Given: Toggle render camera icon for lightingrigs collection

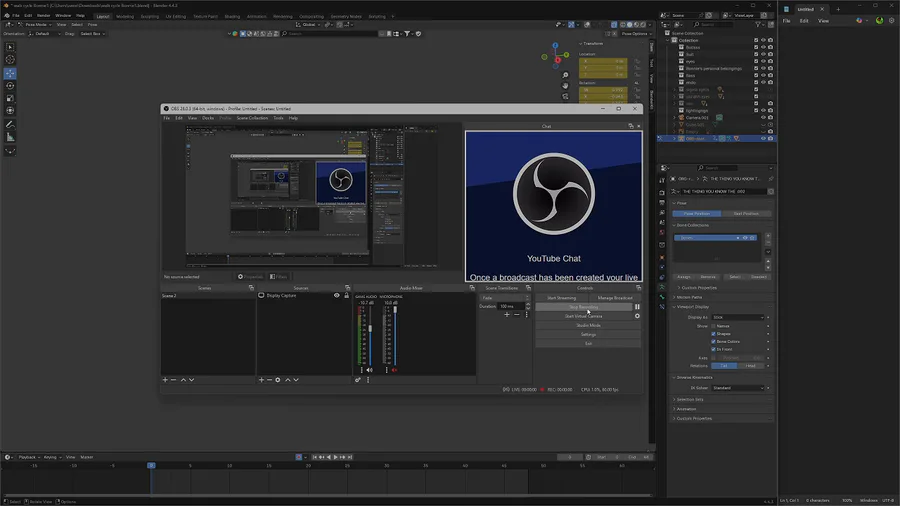Looking at the screenshot, I should point(770,110).
